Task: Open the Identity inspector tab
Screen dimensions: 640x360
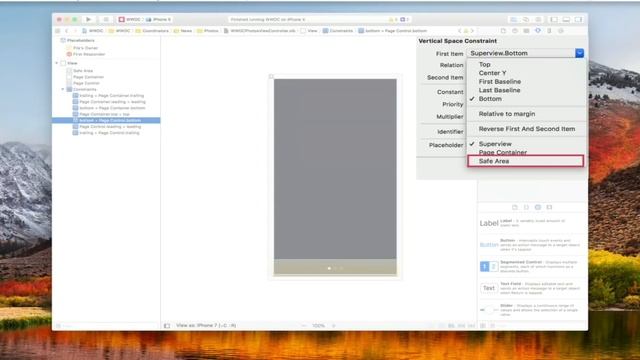Action: 526,31
